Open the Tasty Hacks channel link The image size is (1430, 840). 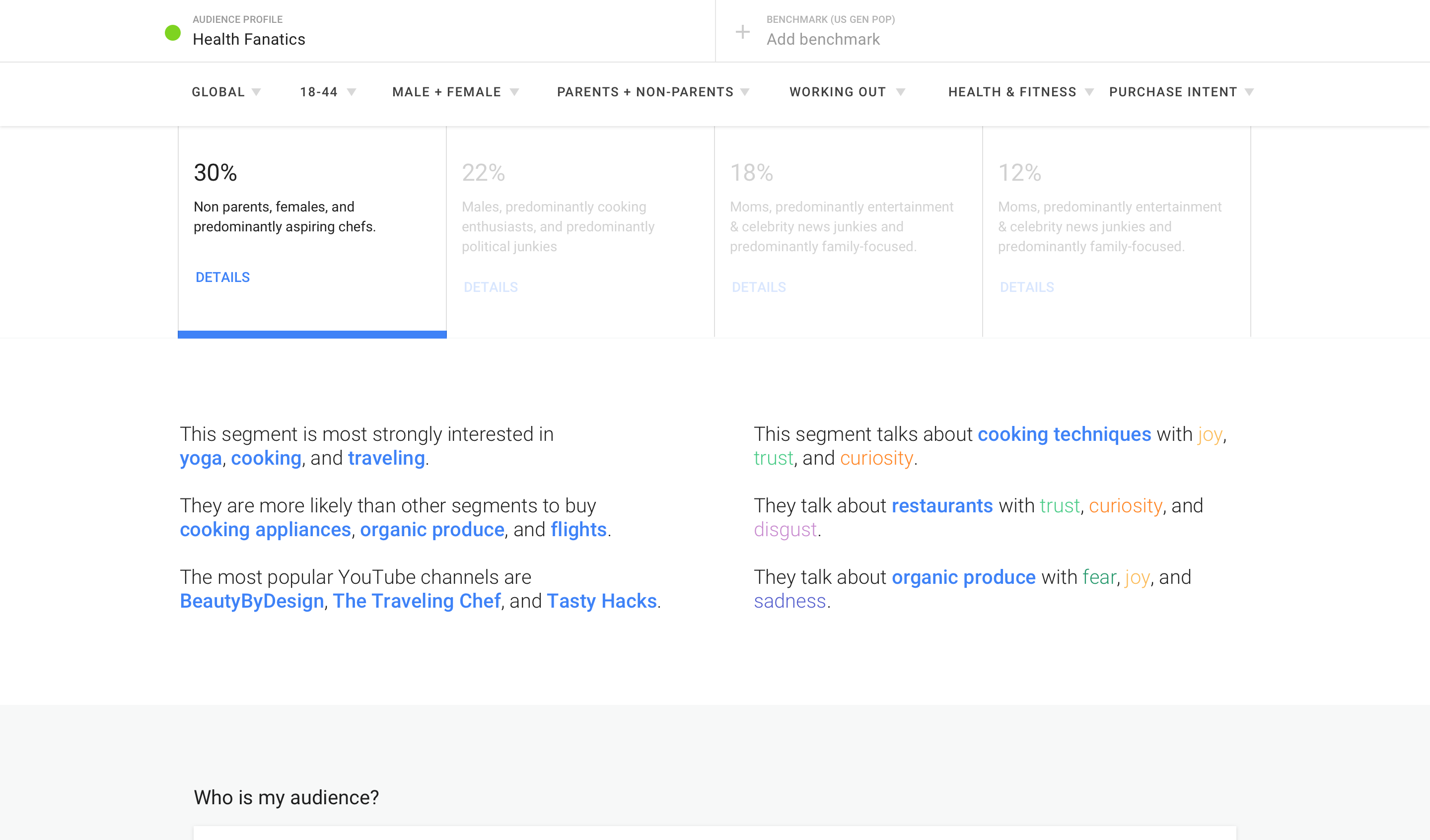(601, 602)
